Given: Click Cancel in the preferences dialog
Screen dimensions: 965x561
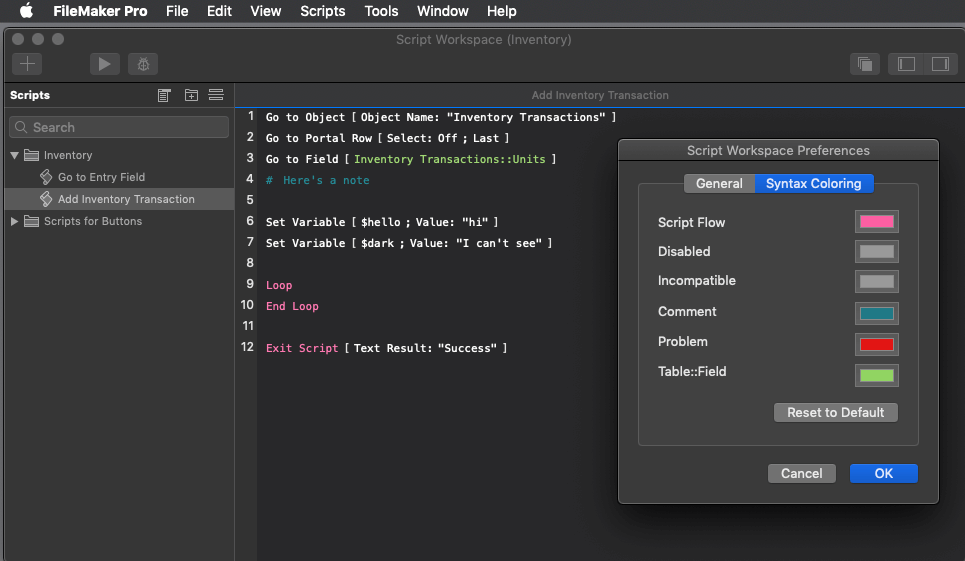Looking at the screenshot, I should click(x=801, y=473).
